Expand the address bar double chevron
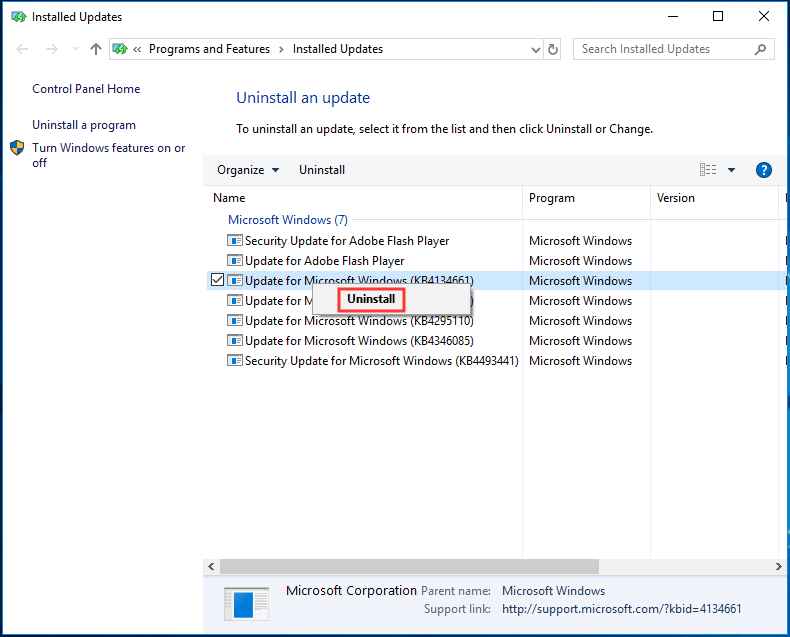790x637 pixels. [137, 49]
